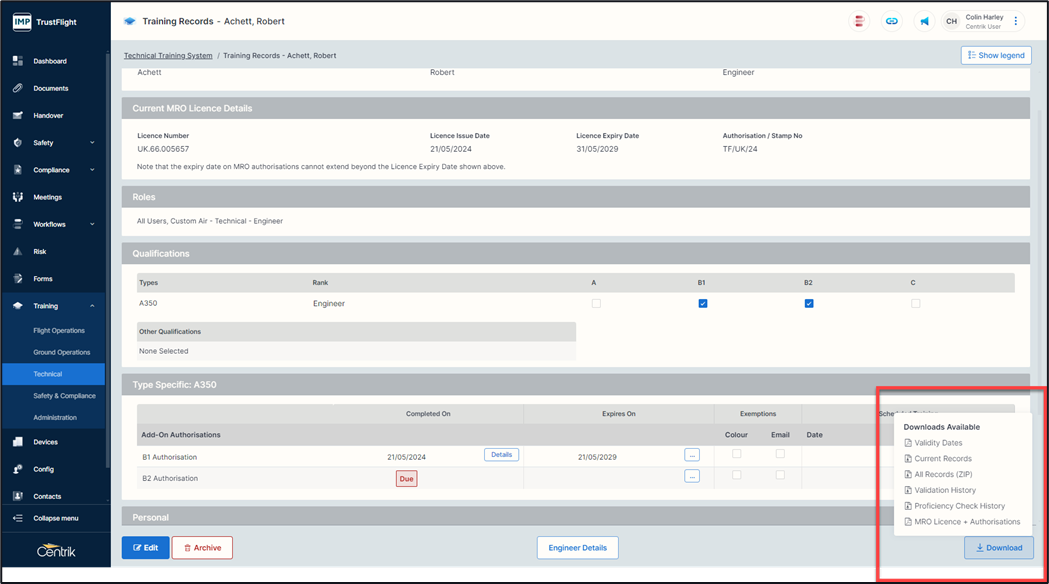The height and width of the screenshot is (584, 1049).
Task: Open the announcements megaphone icon
Action: (925, 21)
